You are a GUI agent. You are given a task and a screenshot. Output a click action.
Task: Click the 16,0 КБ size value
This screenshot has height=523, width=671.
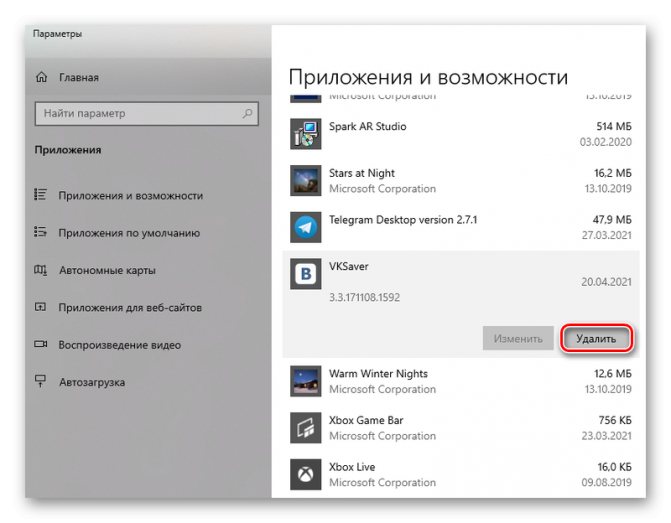614,467
